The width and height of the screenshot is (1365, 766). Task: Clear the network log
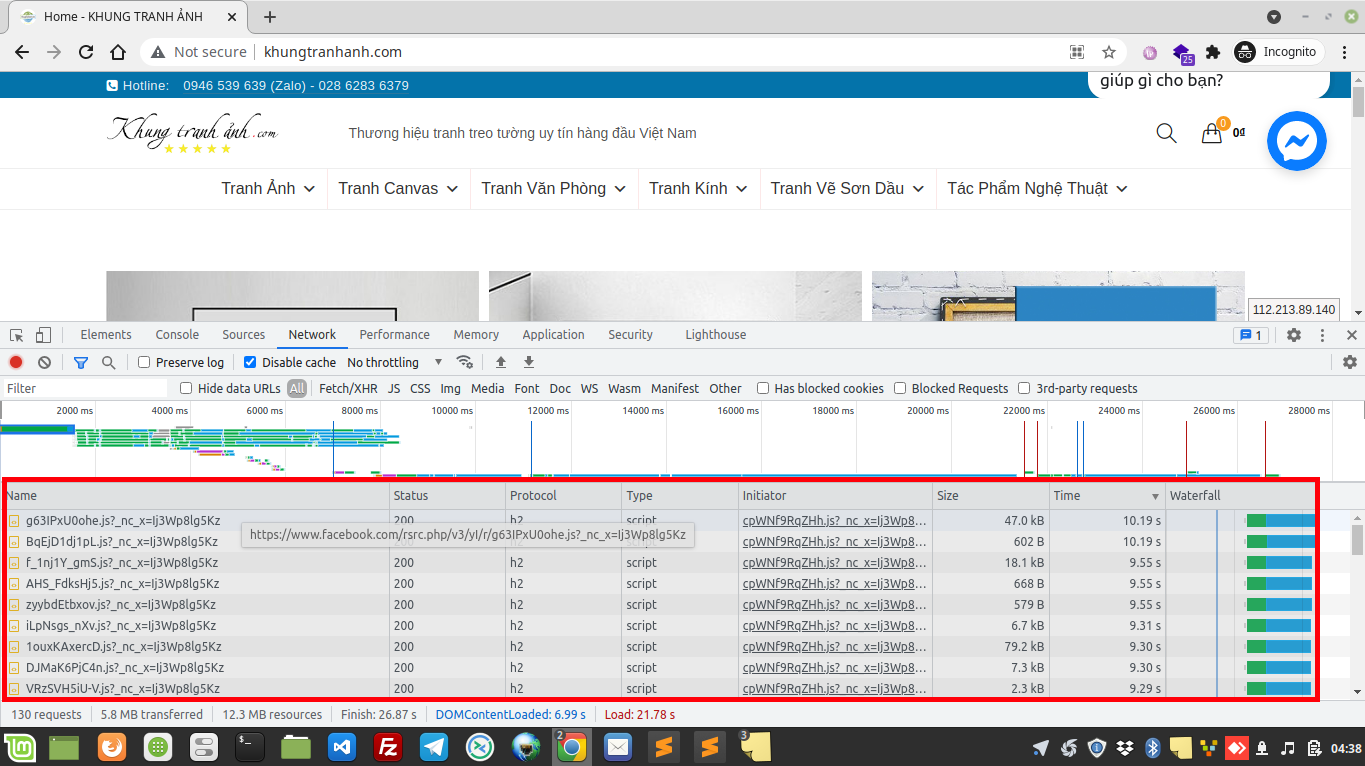click(44, 362)
